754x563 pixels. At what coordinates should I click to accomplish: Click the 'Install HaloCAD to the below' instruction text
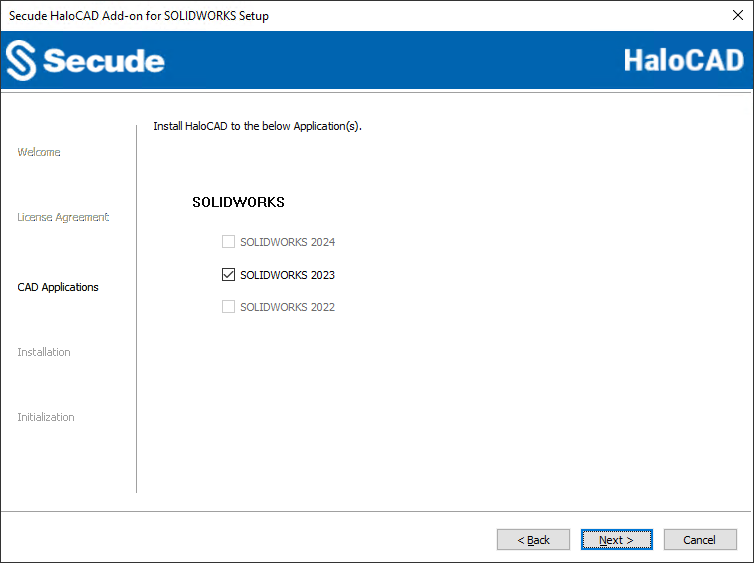(257, 127)
